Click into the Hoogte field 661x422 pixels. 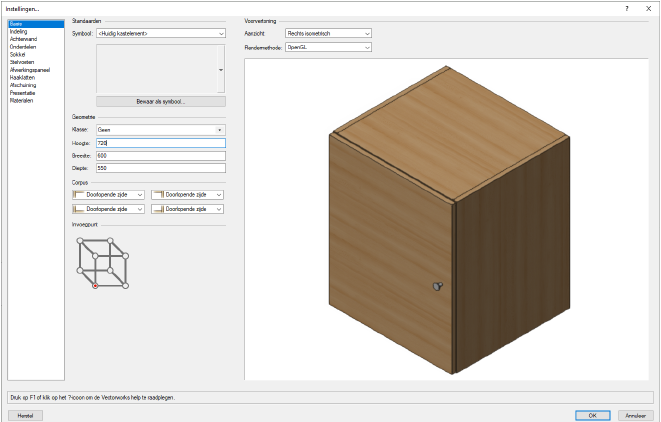[x=161, y=143]
